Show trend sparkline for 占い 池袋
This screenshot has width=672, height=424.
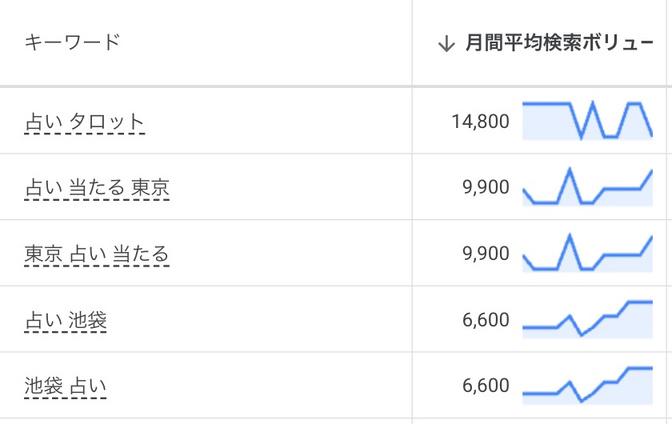click(587, 319)
